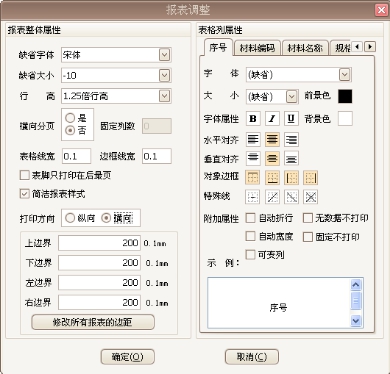Select 是 for 横向分页
The width and height of the screenshot is (390, 374).
tap(70, 118)
